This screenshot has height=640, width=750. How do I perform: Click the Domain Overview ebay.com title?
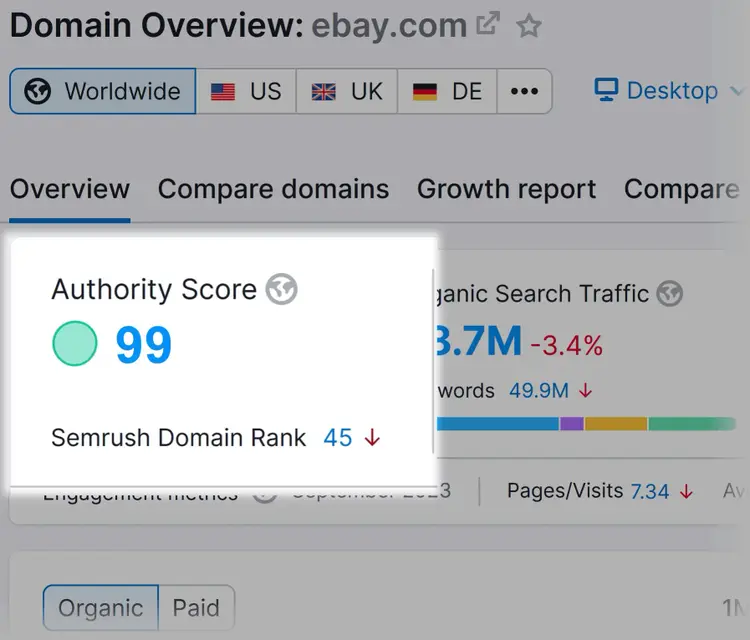(238, 26)
